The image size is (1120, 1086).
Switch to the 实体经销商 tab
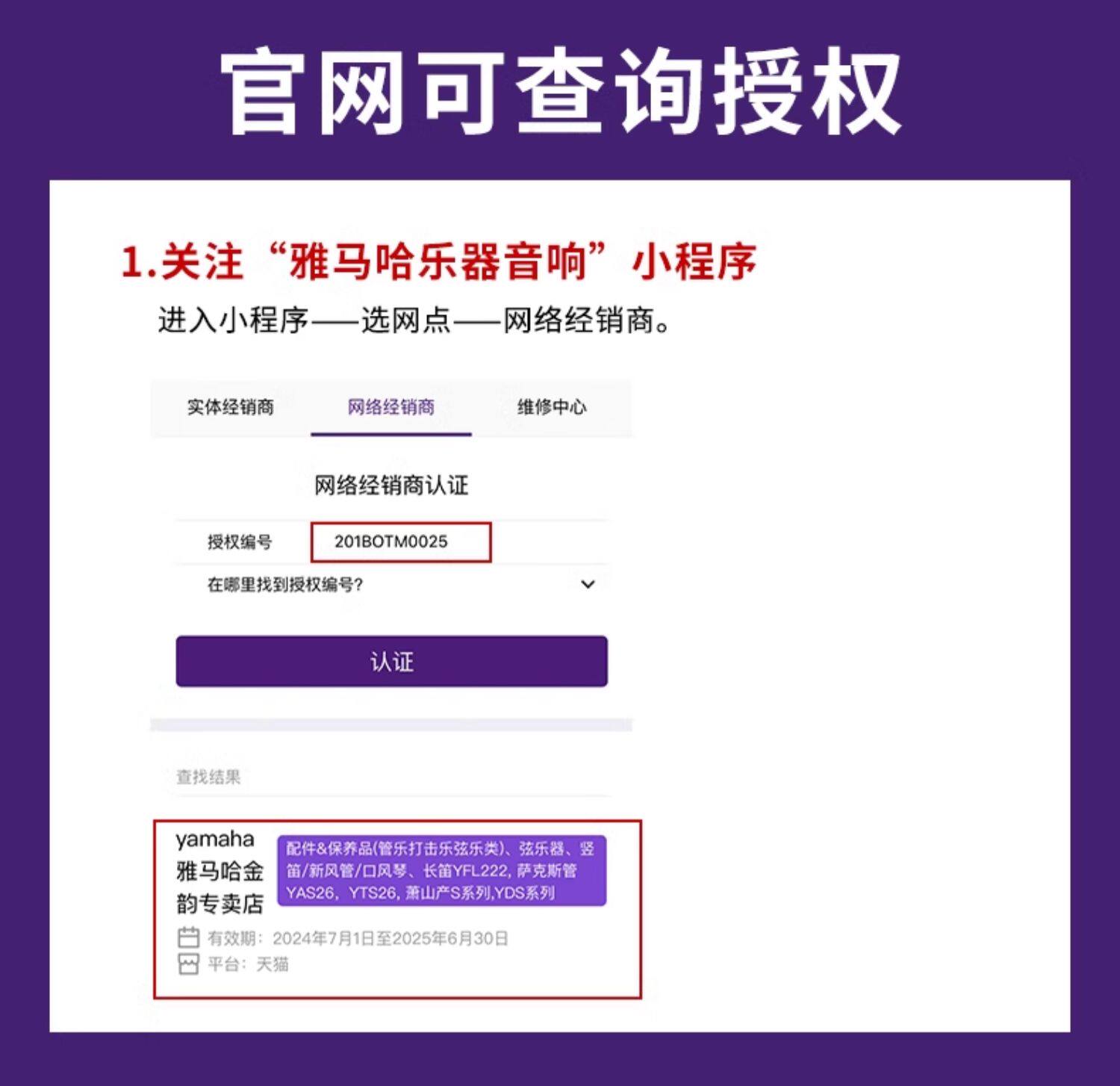point(231,407)
